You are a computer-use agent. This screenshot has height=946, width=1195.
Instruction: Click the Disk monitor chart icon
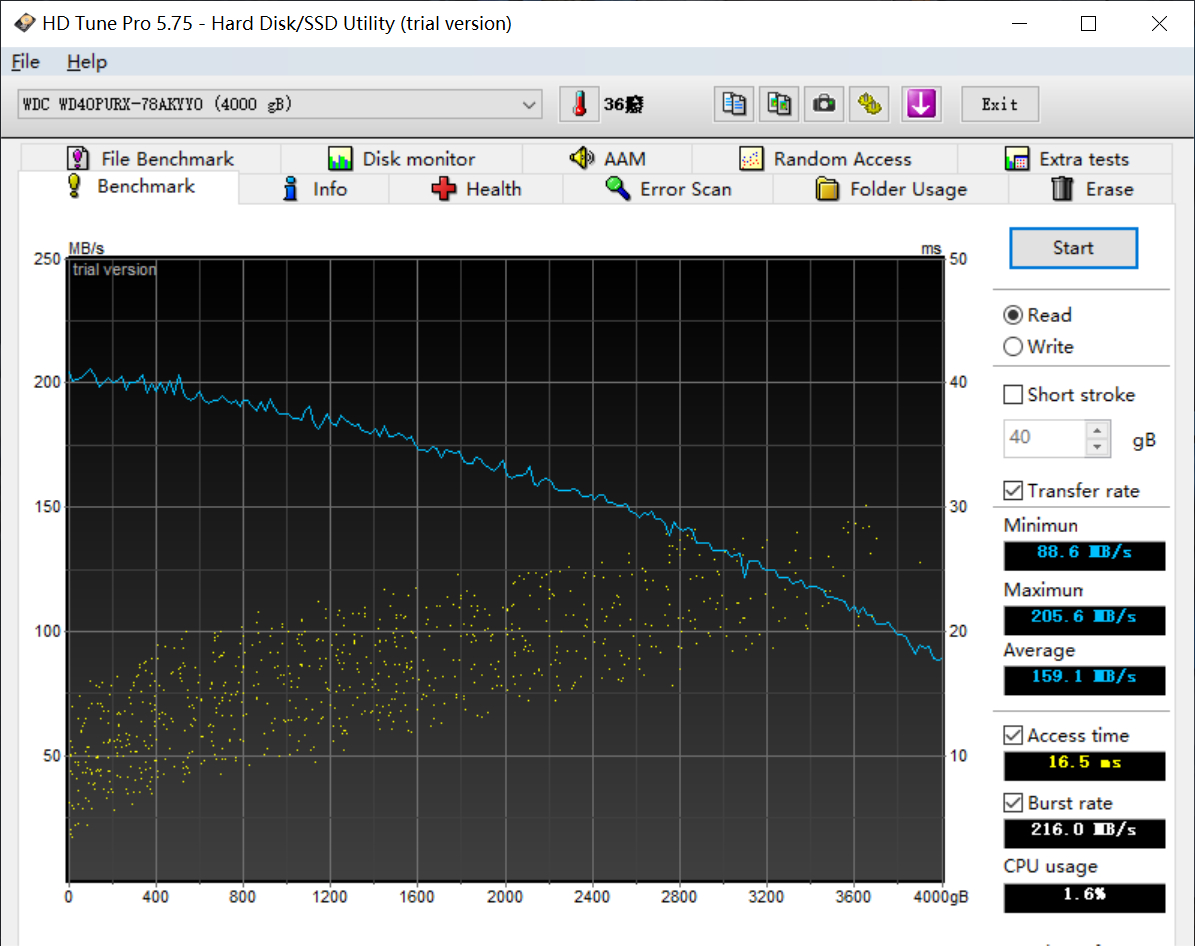[x=340, y=159]
